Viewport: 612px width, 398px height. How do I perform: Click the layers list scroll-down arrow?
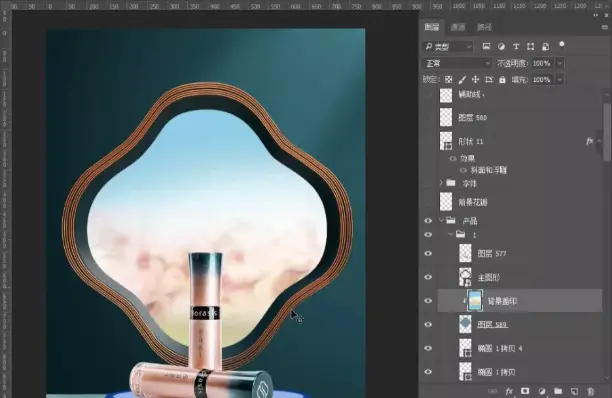pos(607,377)
